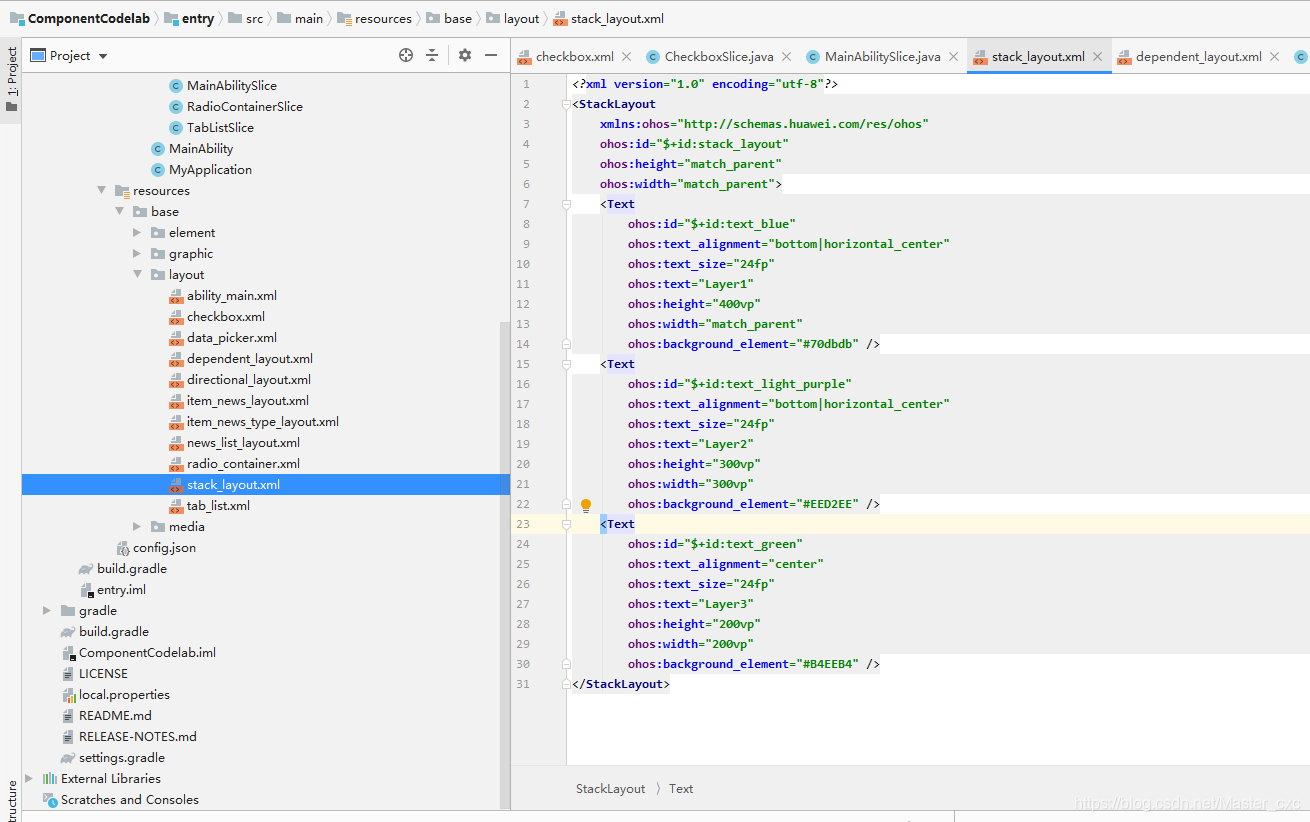Click Text in bottom editor breadcrumb

click(681, 789)
